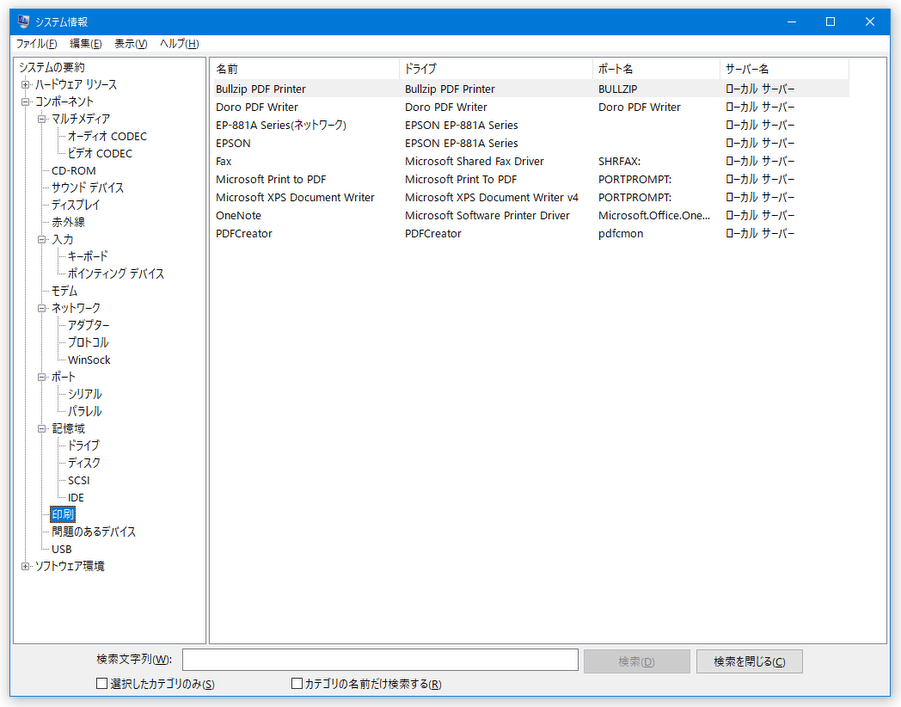Select the Microsoft XPS Document Writer name cell
The image size is (901, 707).
coord(295,198)
